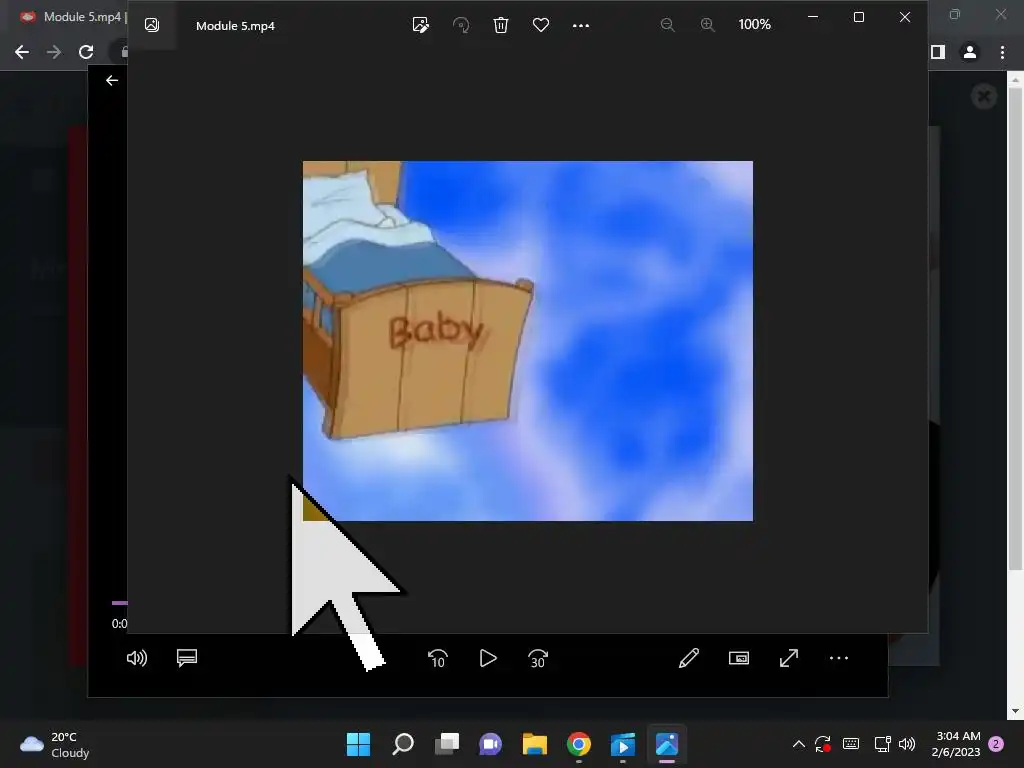
Task: Open Windows Search on the taskbar
Action: click(x=402, y=744)
